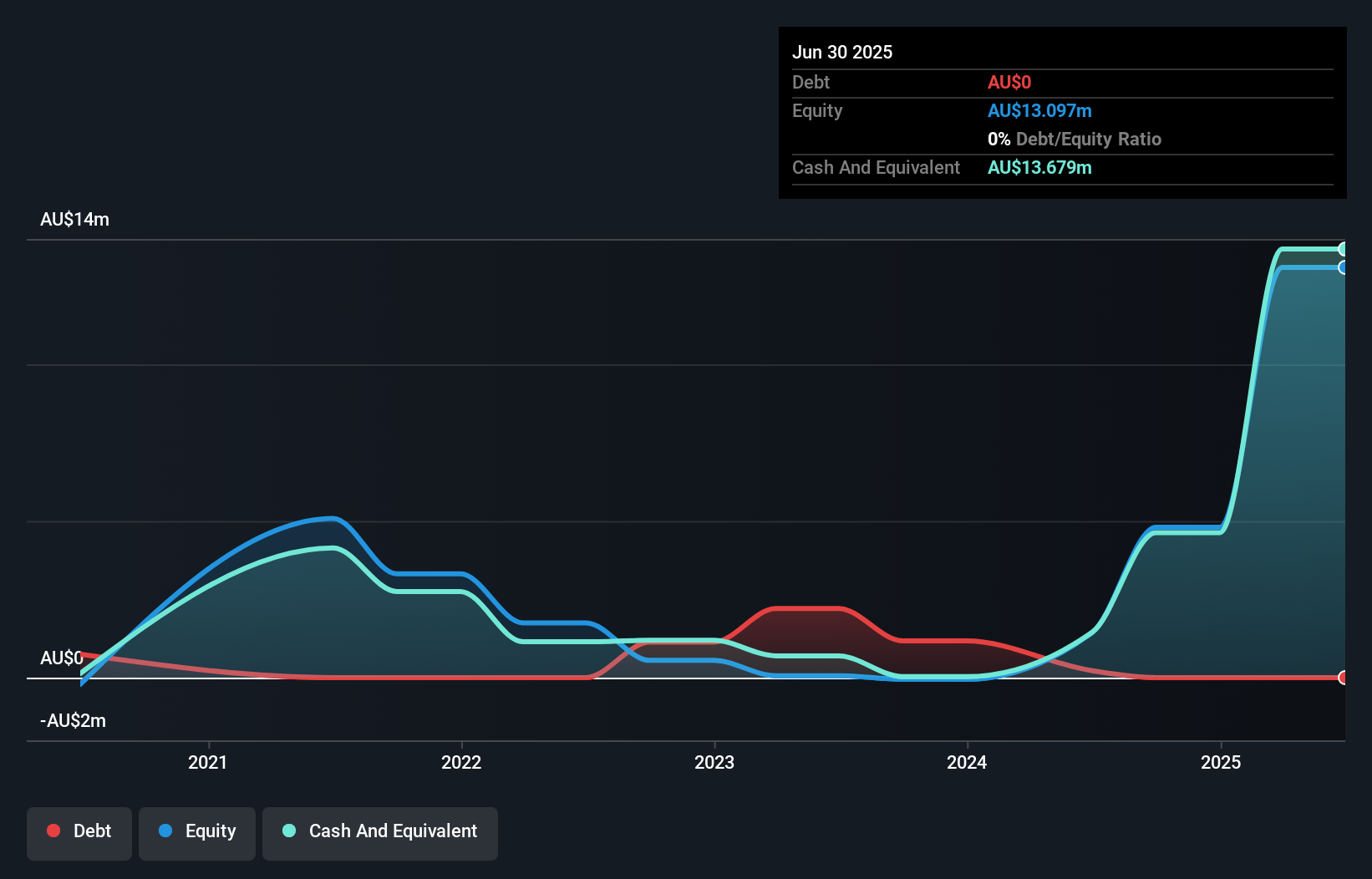
Task: Select the red debt endpoint marker
Action: coord(1343,678)
